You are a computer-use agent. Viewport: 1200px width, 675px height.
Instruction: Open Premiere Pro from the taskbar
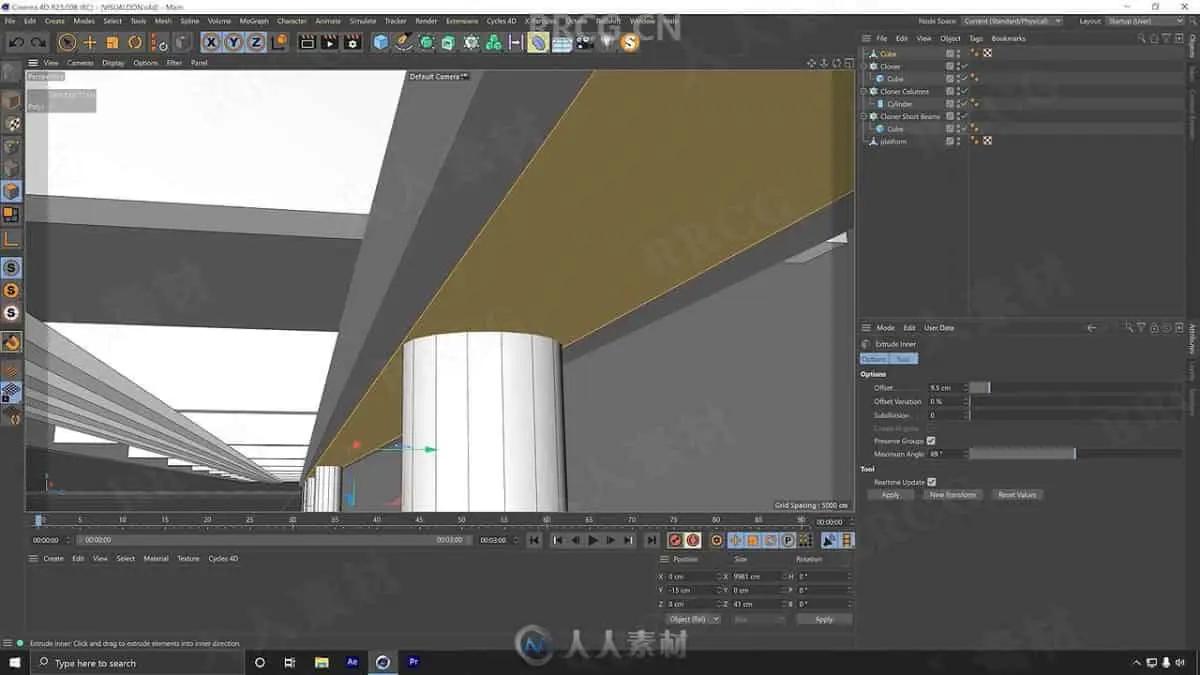click(x=413, y=662)
